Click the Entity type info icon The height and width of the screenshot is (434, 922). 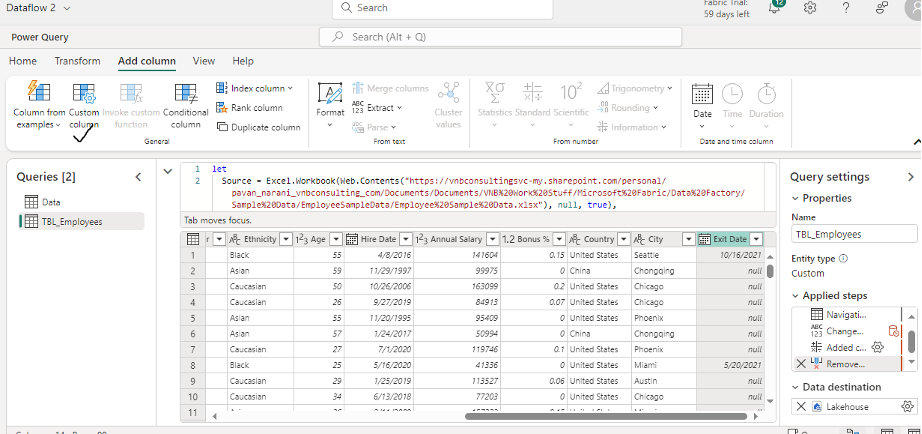[x=844, y=259]
